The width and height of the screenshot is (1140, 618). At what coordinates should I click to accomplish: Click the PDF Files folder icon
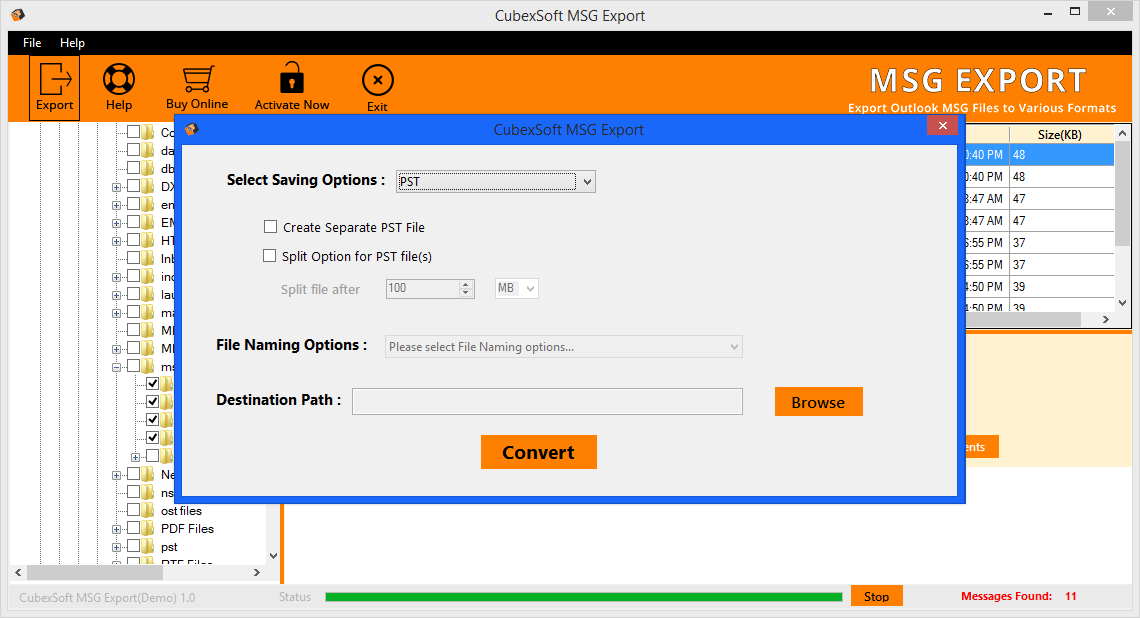[148, 528]
